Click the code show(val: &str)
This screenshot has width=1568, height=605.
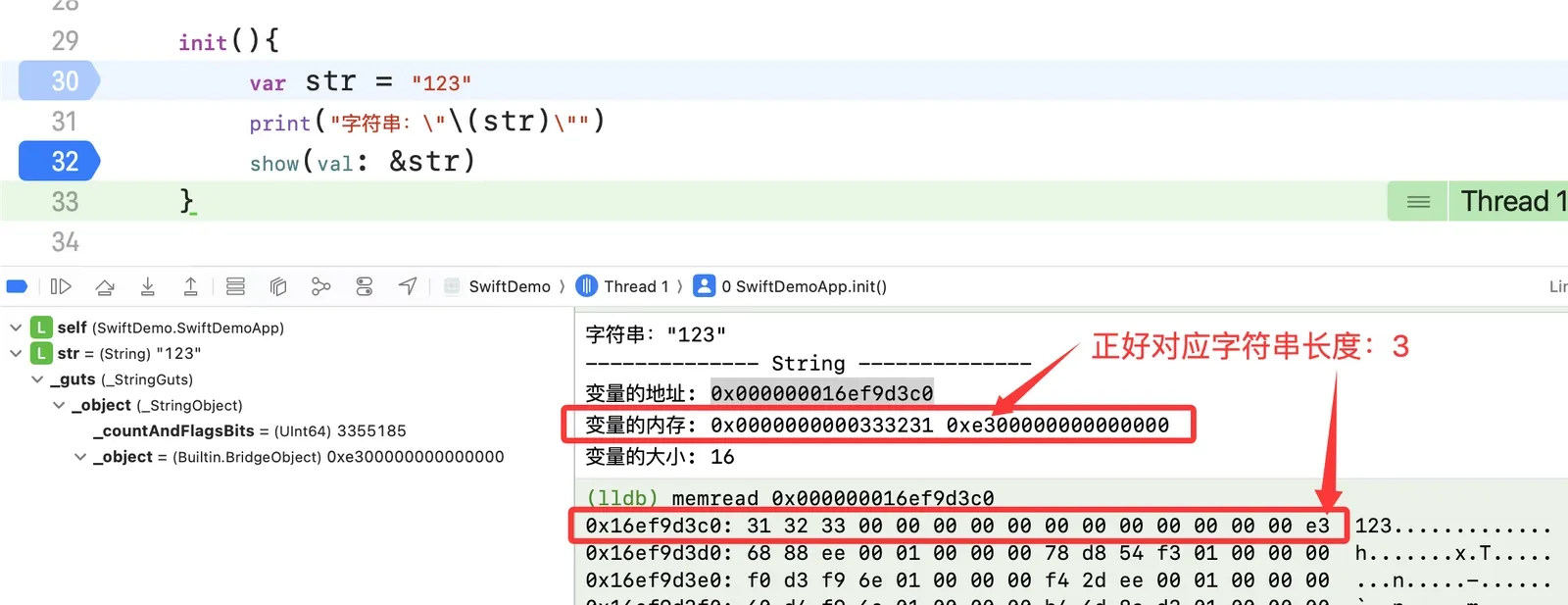[x=362, y=162]
